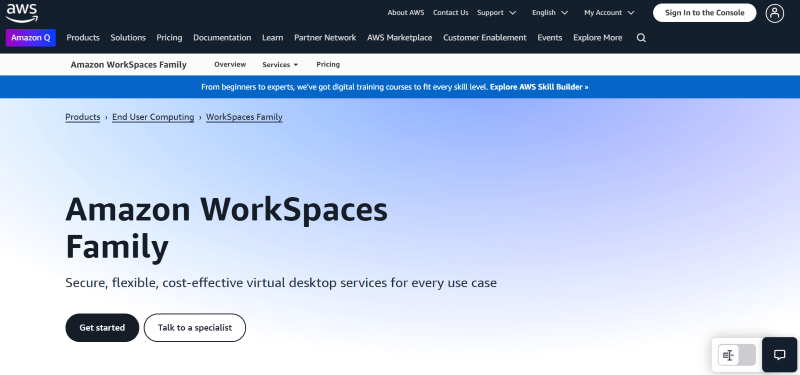Click Talk to a specialist button
This screenshot has height=375, width=800.
click(x=195, y=328)
